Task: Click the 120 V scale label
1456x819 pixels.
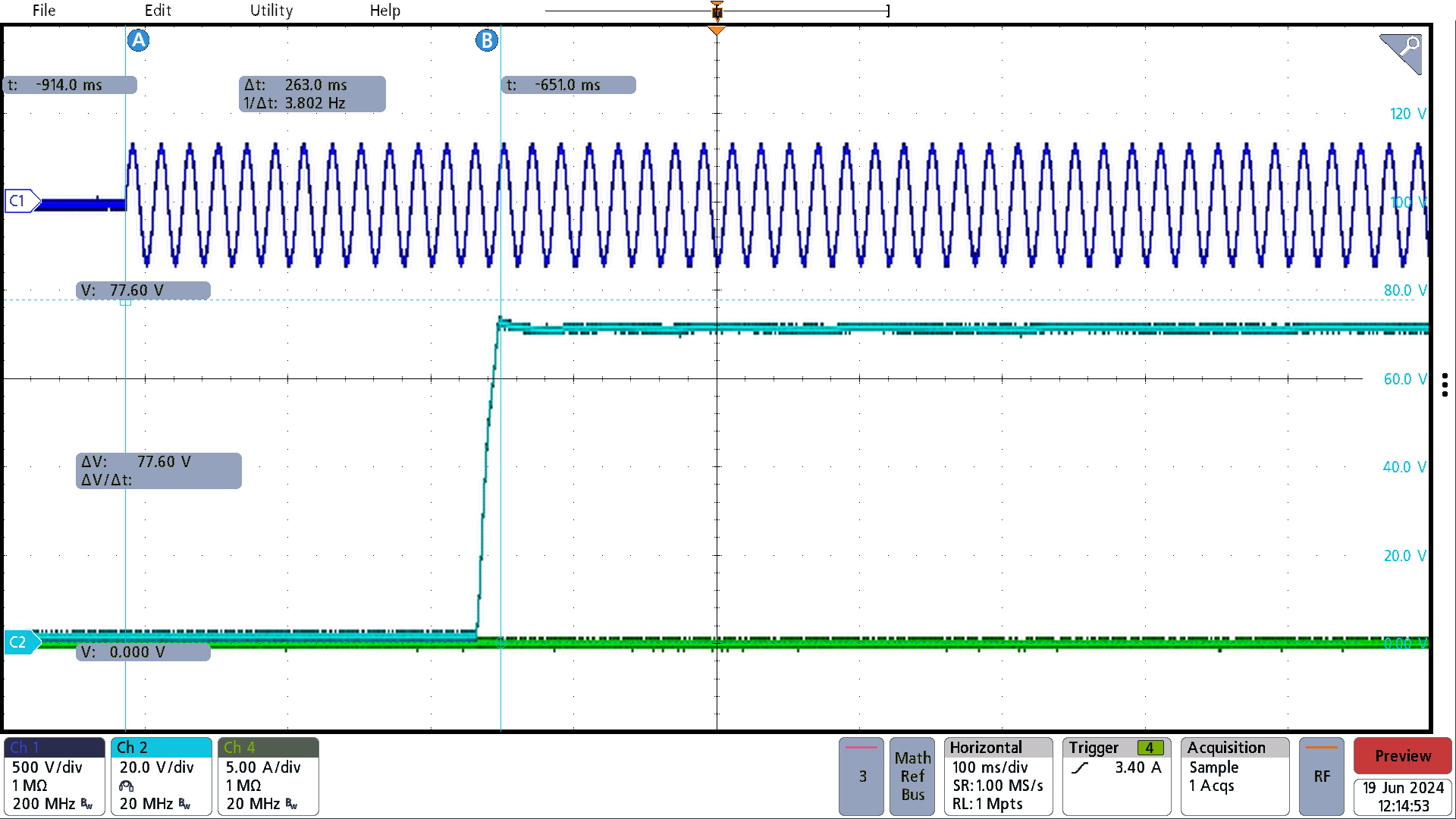Action: (x=1407, y=114)
